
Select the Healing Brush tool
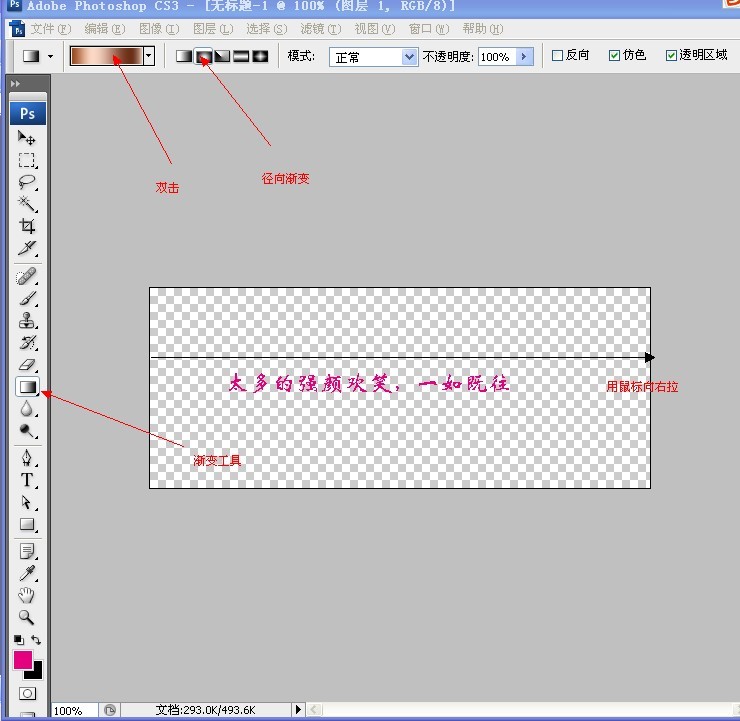[x=26, y=277]
